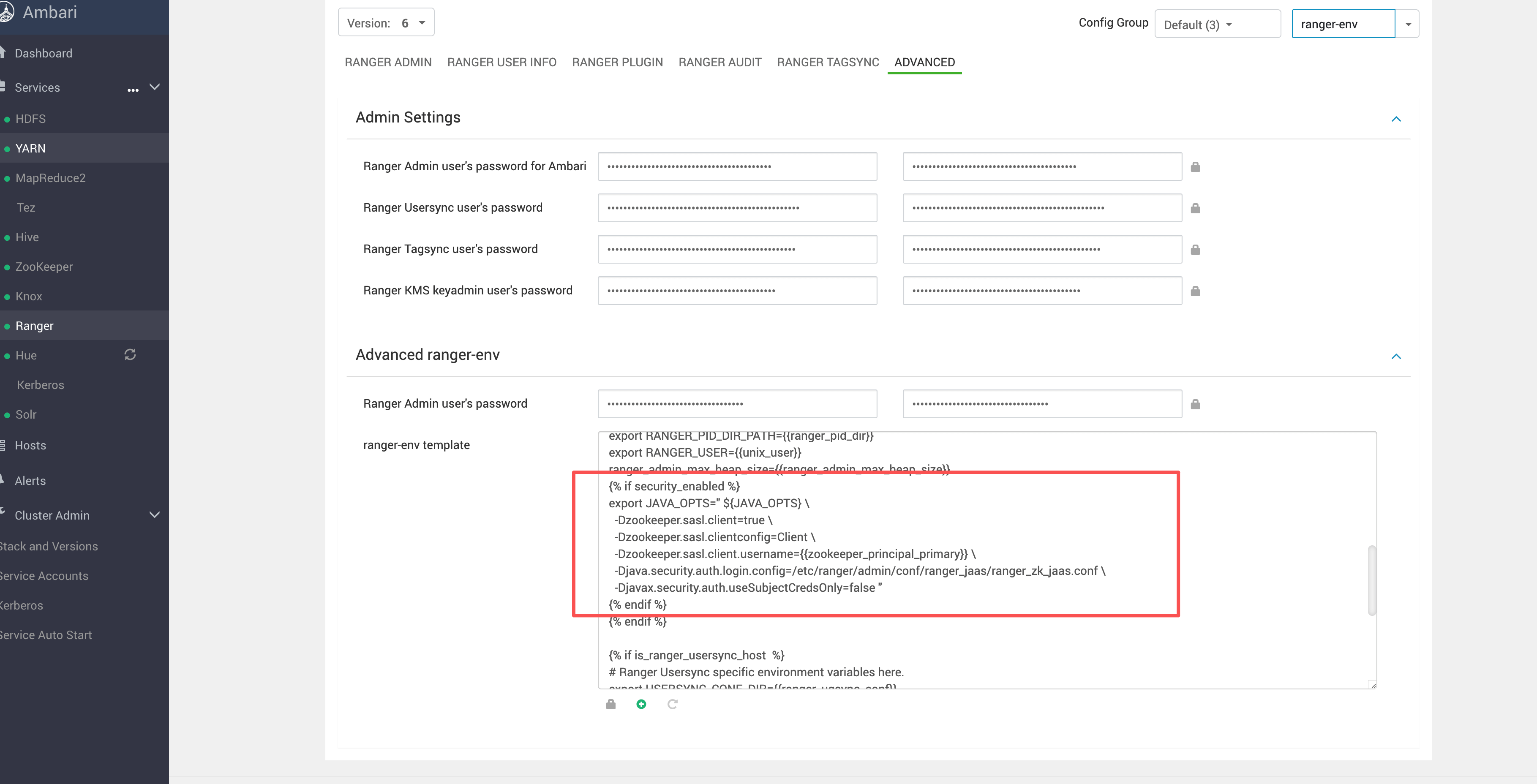Viewport: 1537px width, 784px height.
Task: Click the ranger-env filter input field
Action: [x=1343, y=24]
